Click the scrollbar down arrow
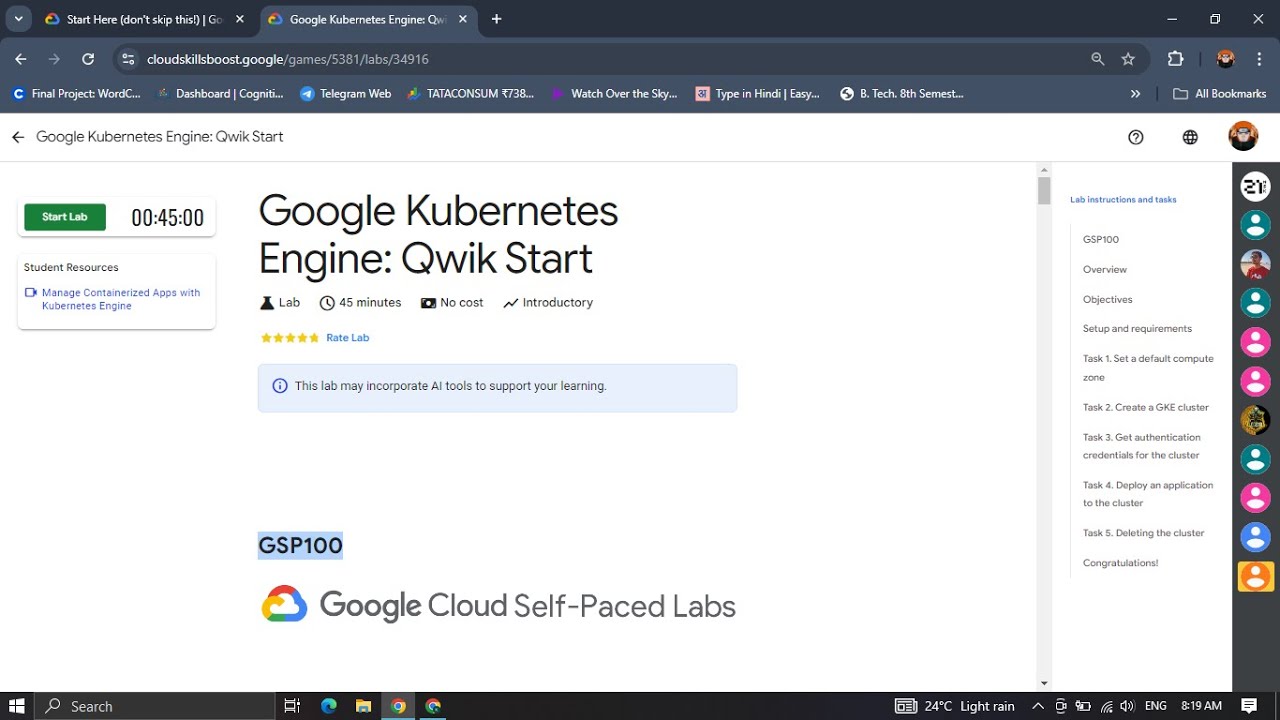This screenshot has height=720, width=1280. [1044, 683]
